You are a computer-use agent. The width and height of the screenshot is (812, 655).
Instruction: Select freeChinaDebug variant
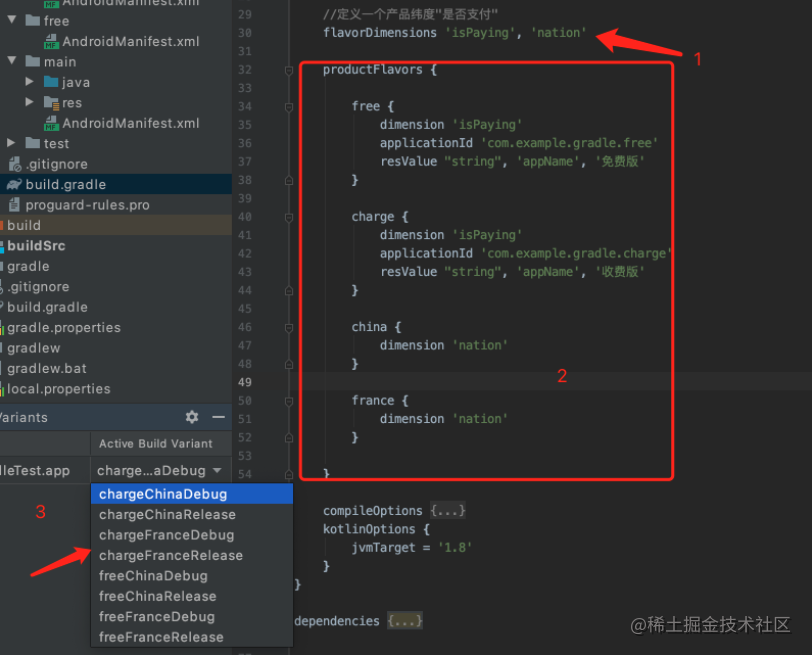pyautogui.click(x=192, y=576)
